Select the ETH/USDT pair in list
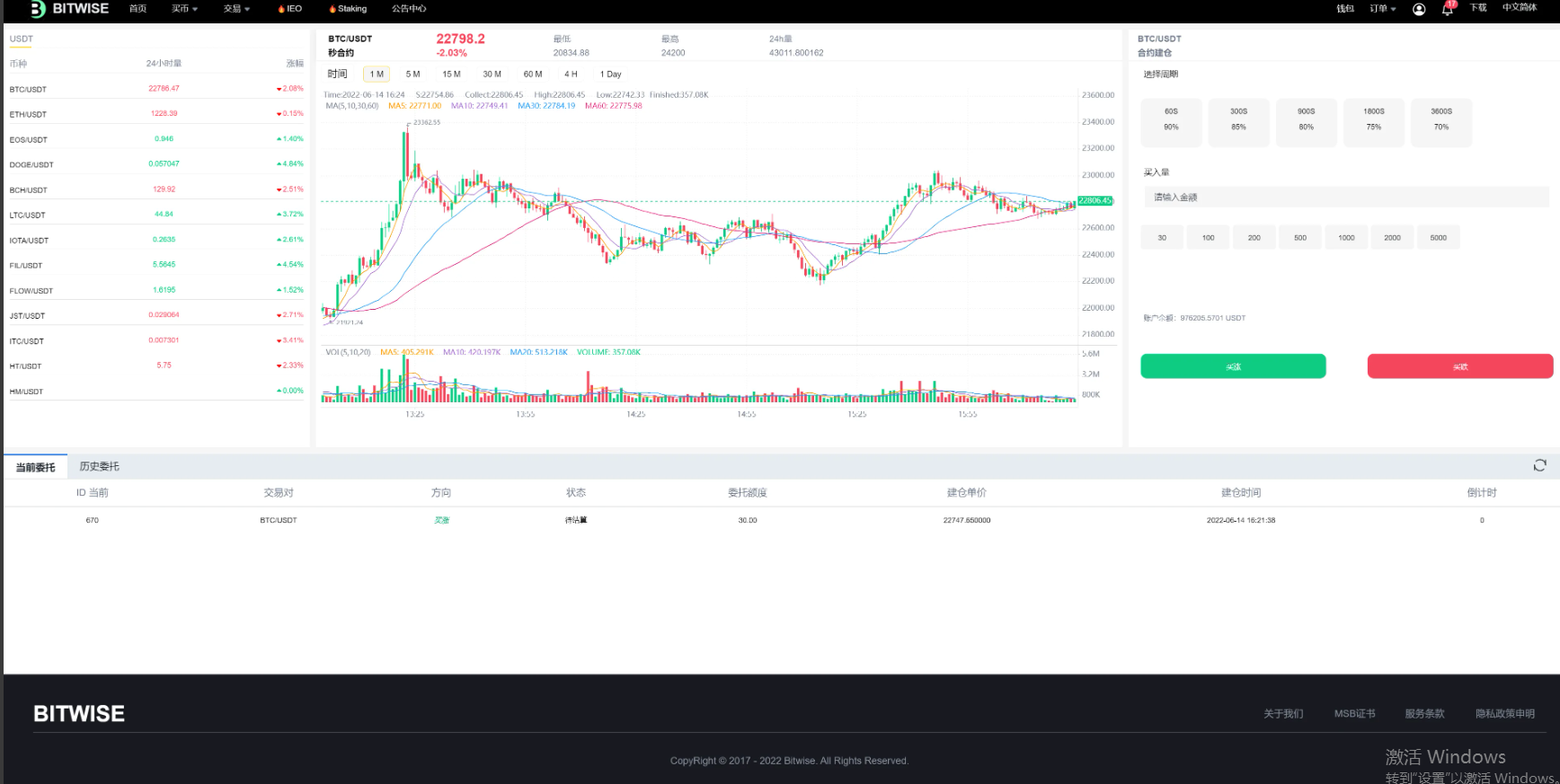The width and height of the screenshot is (1560, 784). (28, 114)
